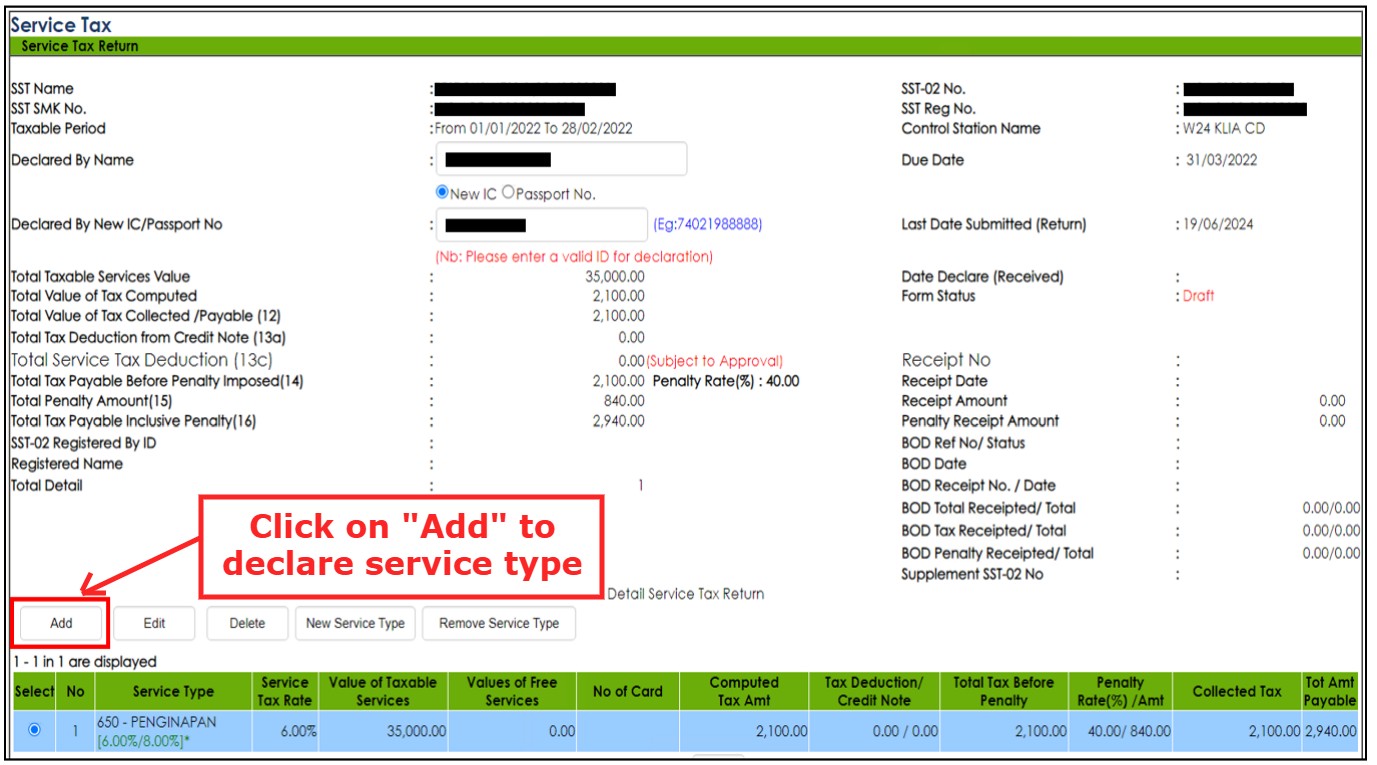This screenshot has height=765, width=1377.
Task: Click the Service Type column header
Action: (173, 691)
